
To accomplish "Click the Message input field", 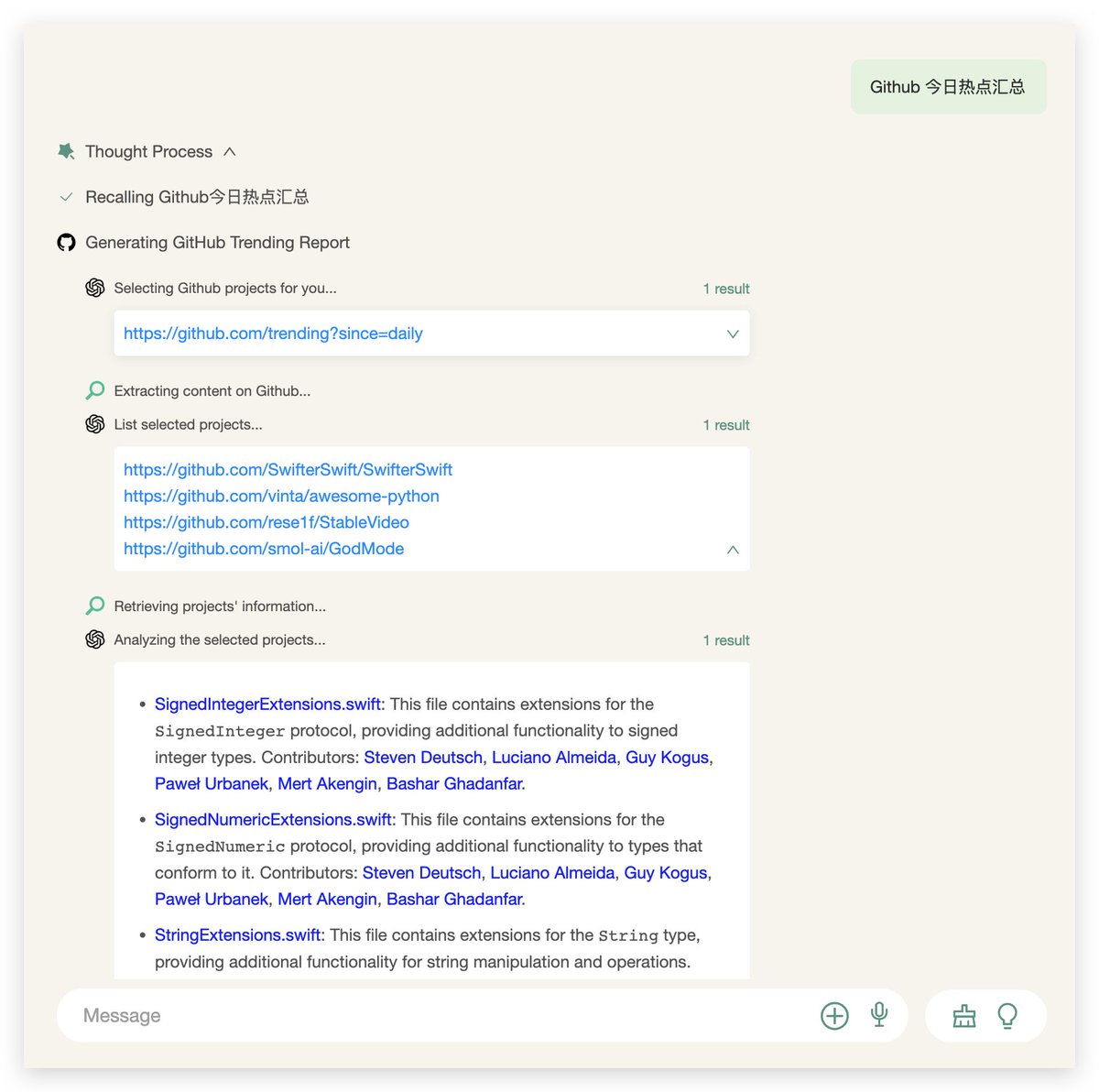I will 366,1015.
